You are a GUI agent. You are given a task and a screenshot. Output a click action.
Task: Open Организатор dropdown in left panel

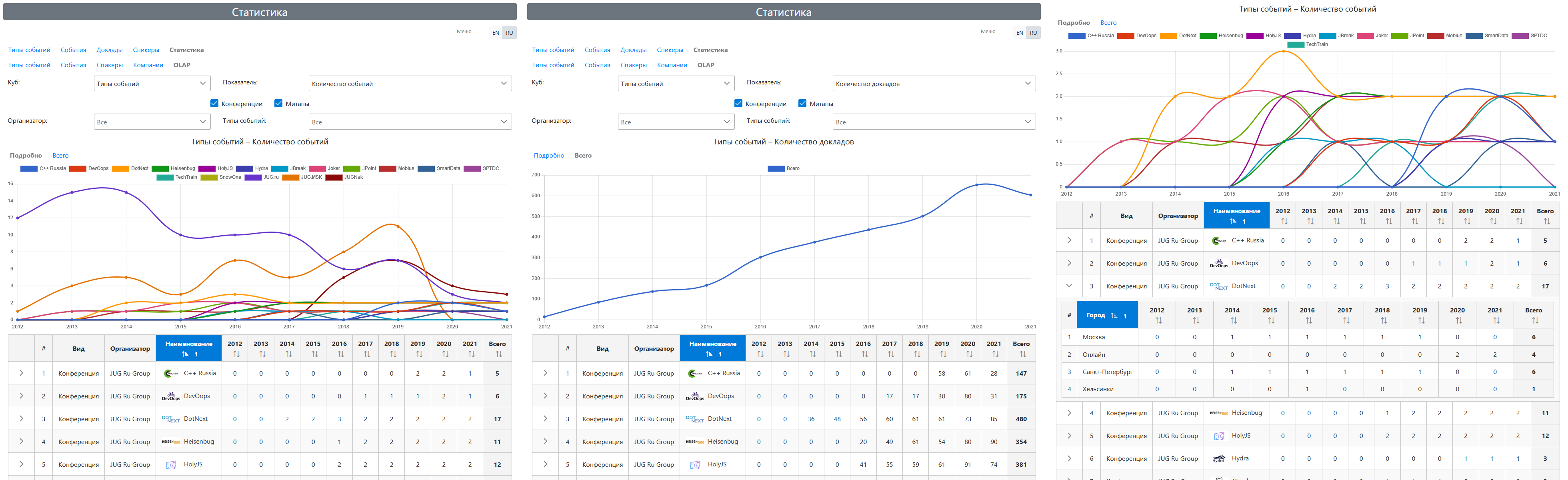tap(152, 122)
